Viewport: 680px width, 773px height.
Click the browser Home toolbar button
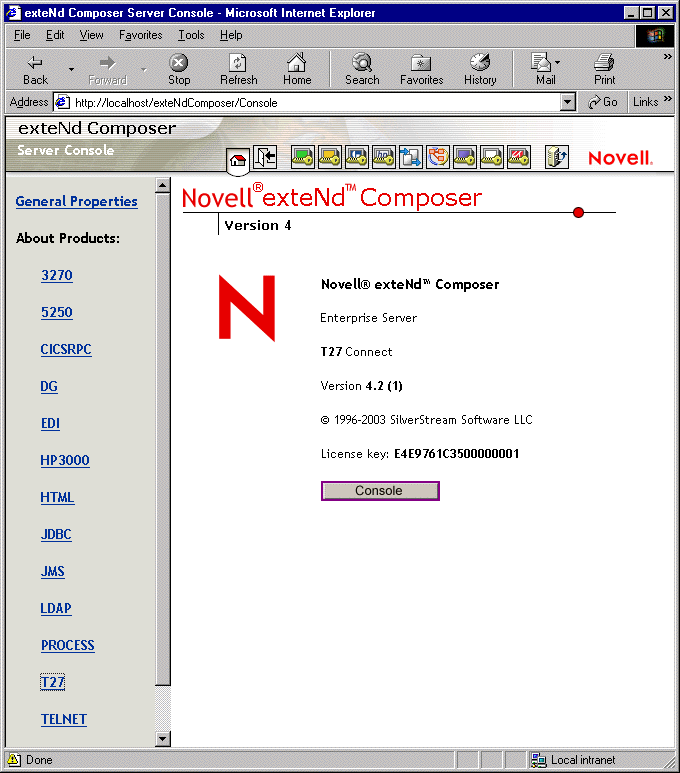(297, 70)
